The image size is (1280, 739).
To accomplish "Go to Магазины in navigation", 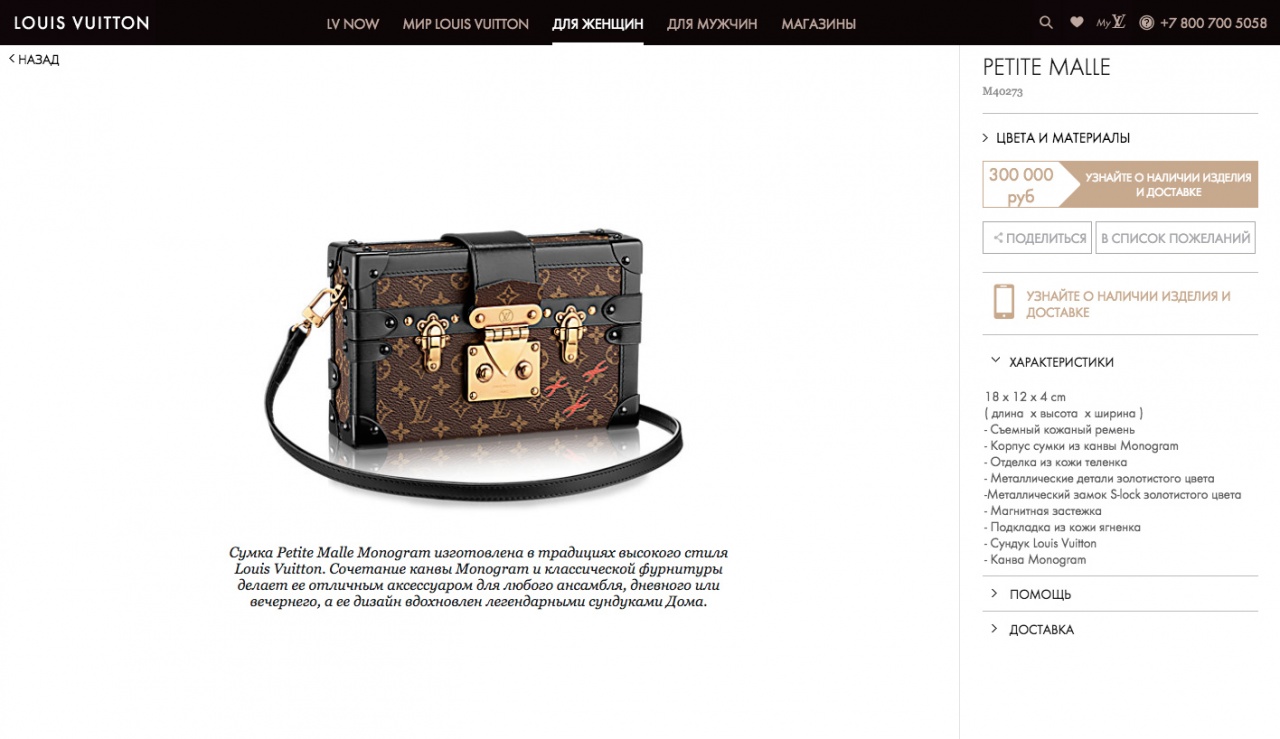I will coord(818,24).
